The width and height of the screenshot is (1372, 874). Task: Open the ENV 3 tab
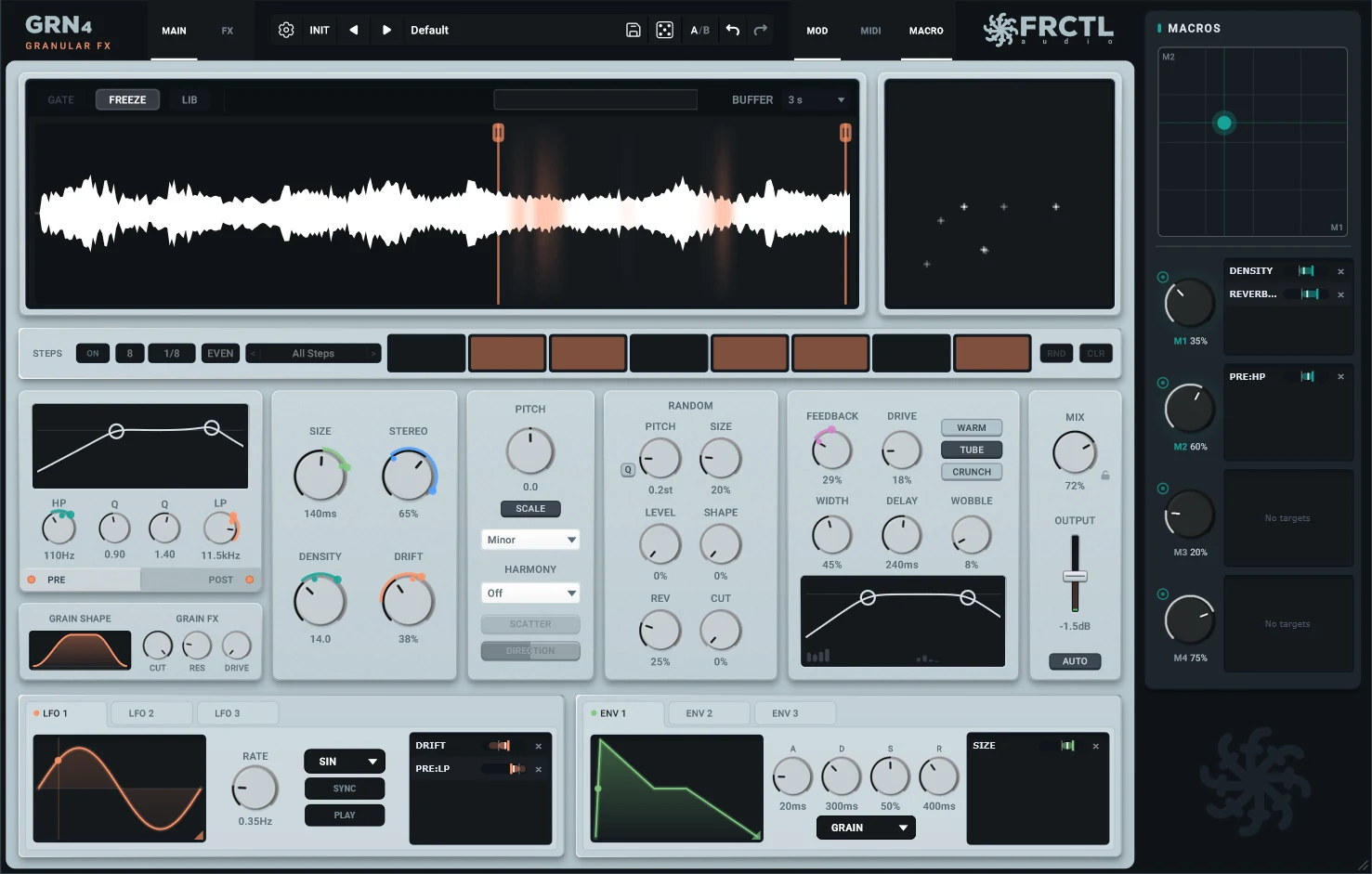click(793, 713)
